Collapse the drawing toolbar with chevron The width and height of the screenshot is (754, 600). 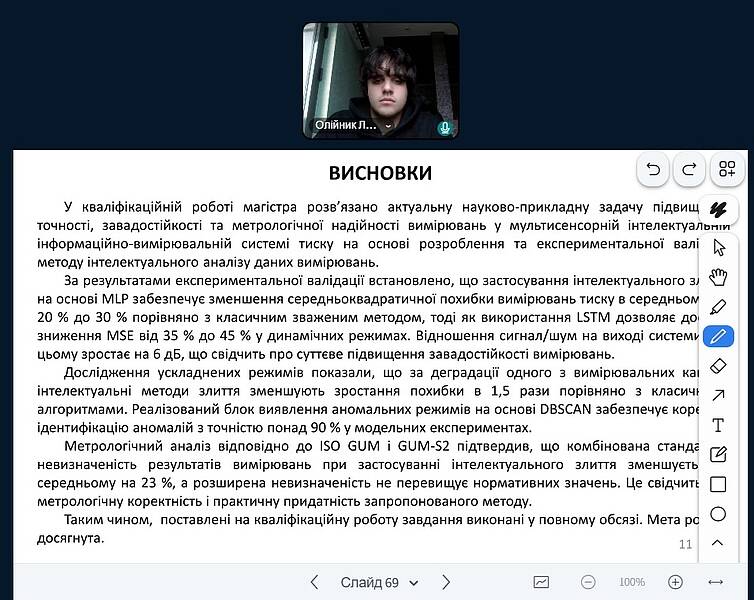pyautogui.click(x=717, y=543)
